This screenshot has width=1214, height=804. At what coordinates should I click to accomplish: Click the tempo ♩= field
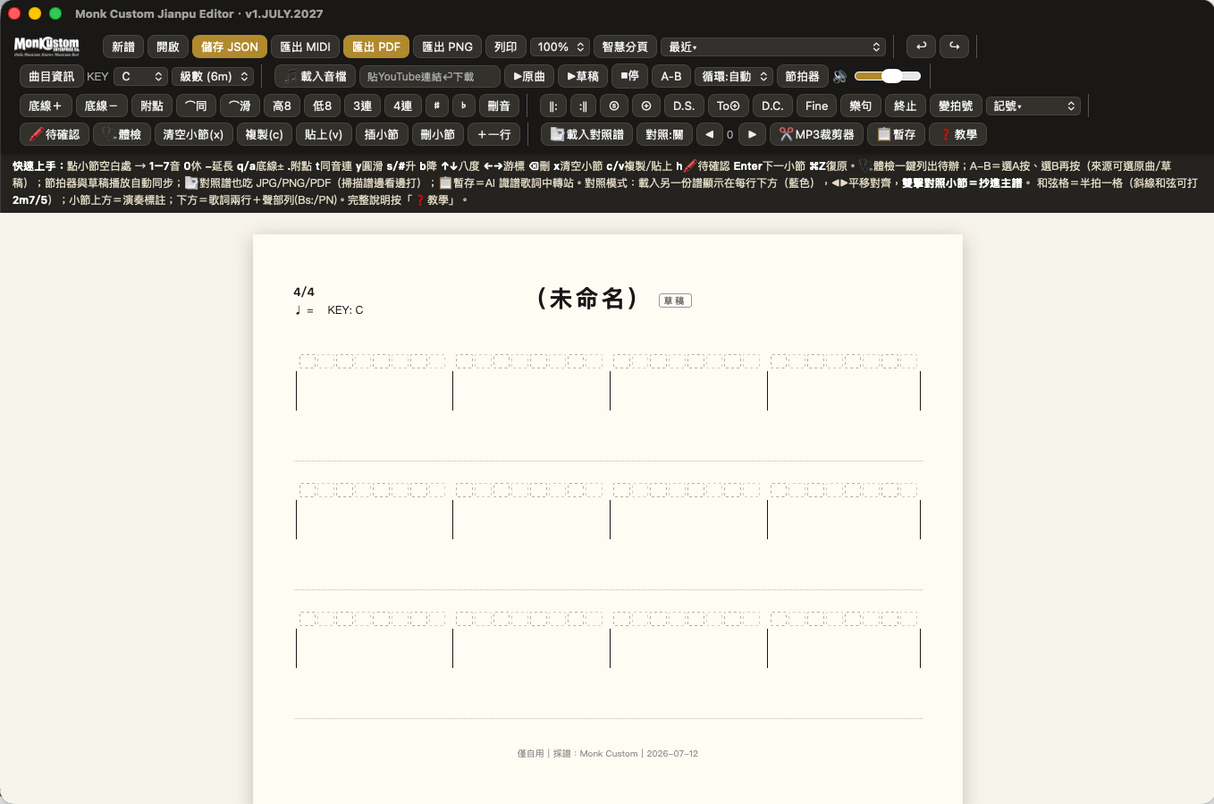pyautogui.click(x=304, y=310)
